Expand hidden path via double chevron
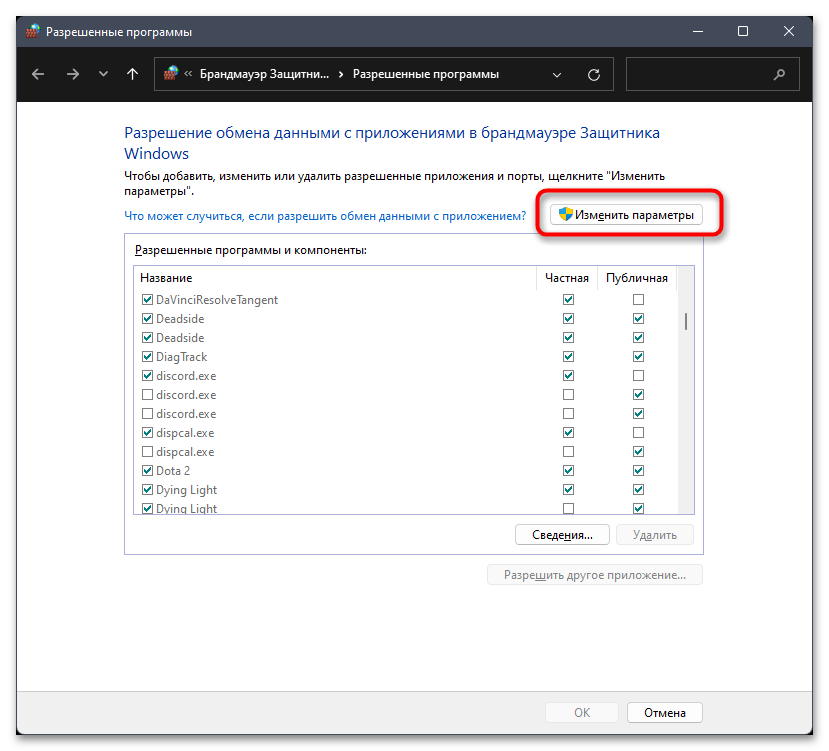Screen dimensions: 829x751 point(188,74)
